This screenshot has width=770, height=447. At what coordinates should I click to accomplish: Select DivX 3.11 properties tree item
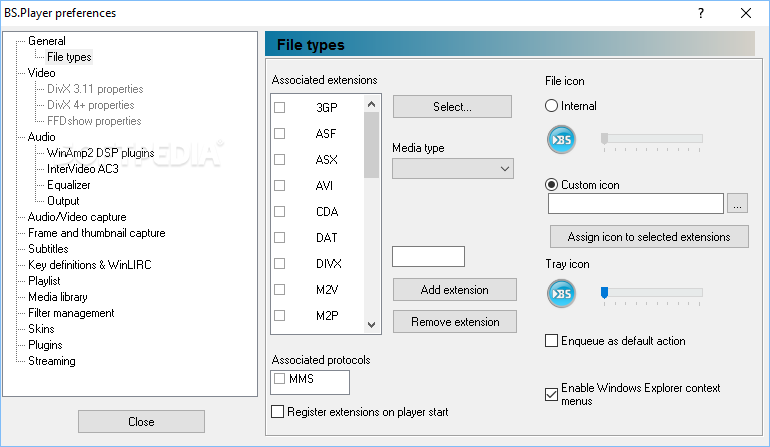tap(95, 89)
